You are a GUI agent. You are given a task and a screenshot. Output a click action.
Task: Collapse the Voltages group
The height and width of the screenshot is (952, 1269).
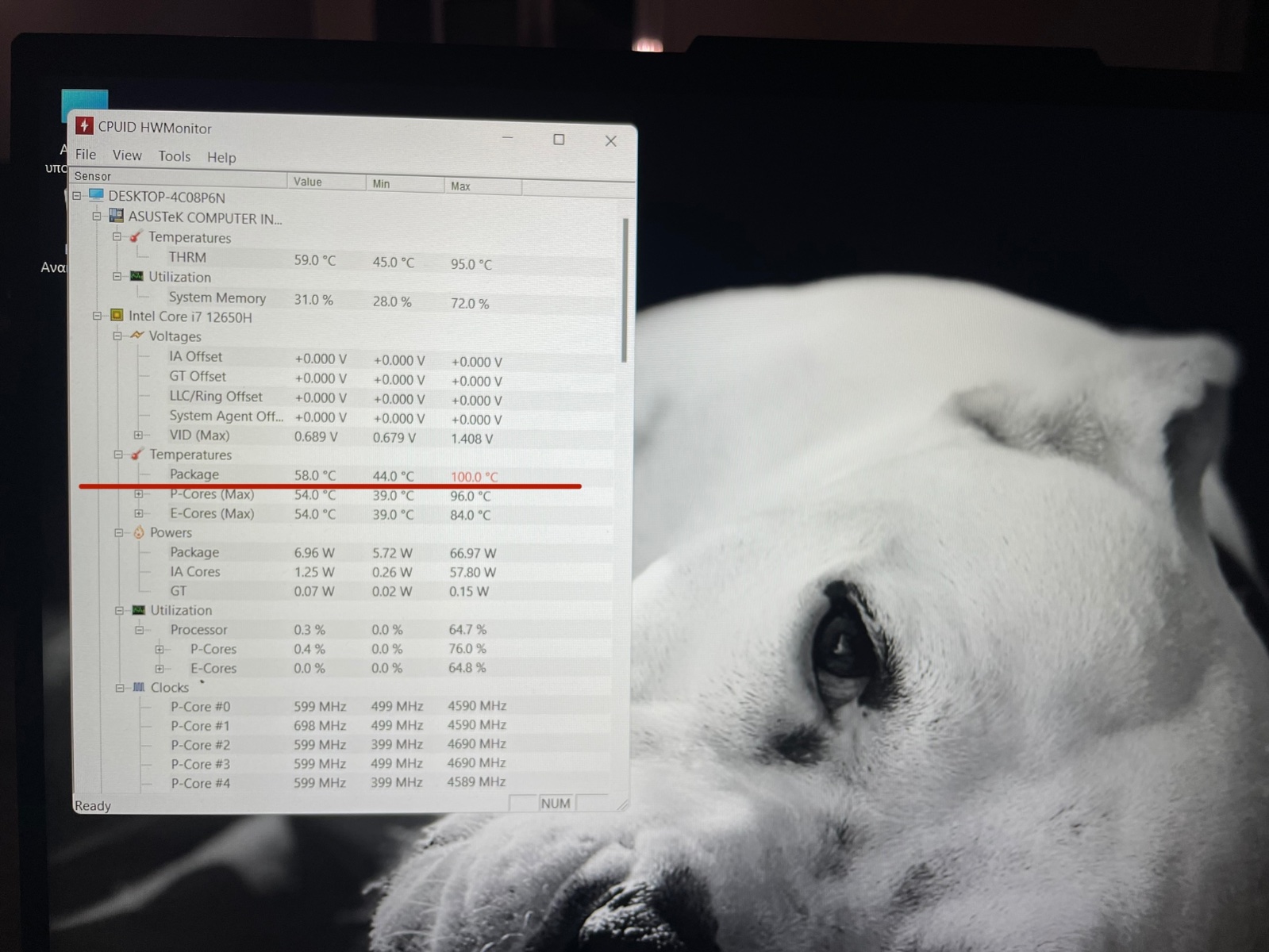(117, 336)
